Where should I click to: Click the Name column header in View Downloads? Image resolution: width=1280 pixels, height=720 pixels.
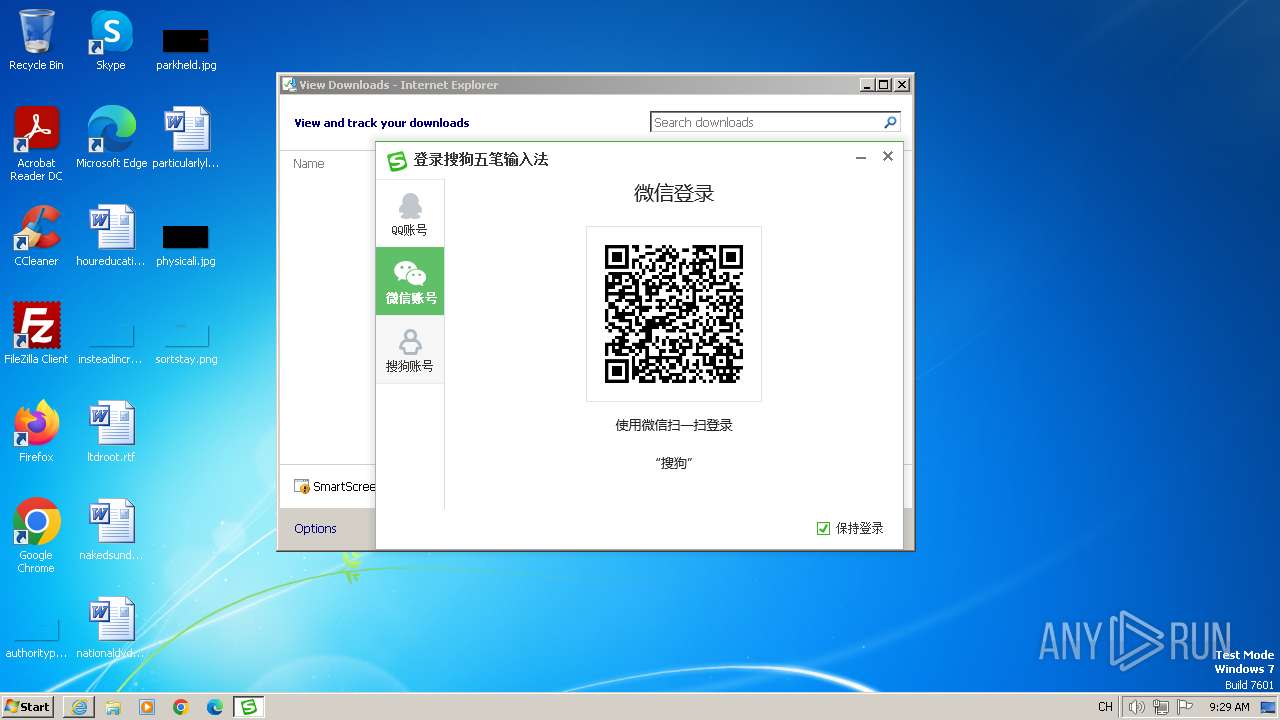click(x=308, y=163)
